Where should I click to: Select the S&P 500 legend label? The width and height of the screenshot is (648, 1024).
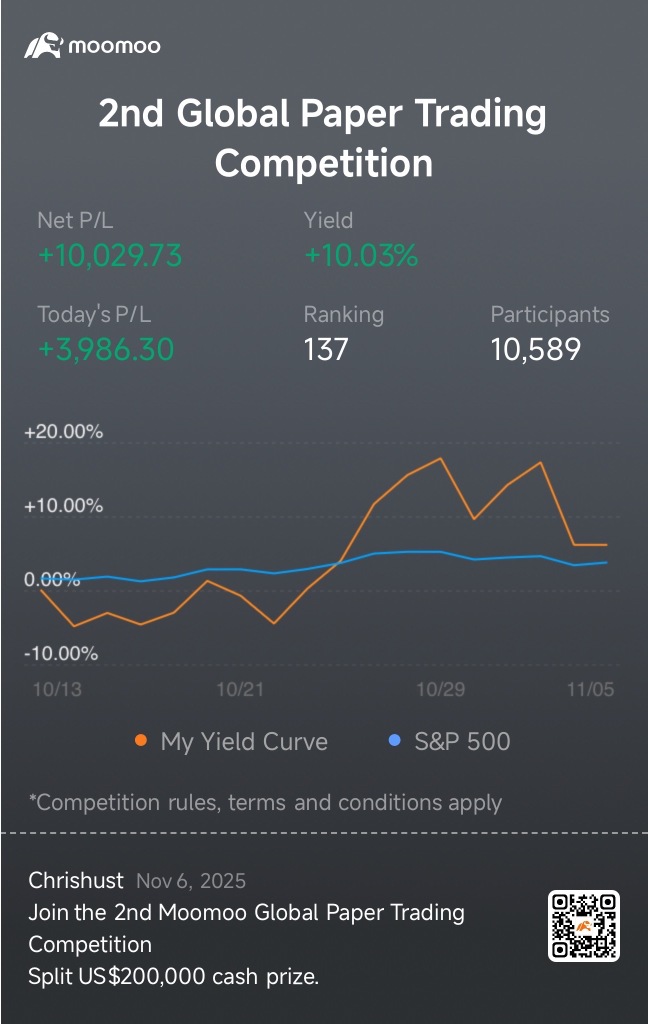point(462,741)
